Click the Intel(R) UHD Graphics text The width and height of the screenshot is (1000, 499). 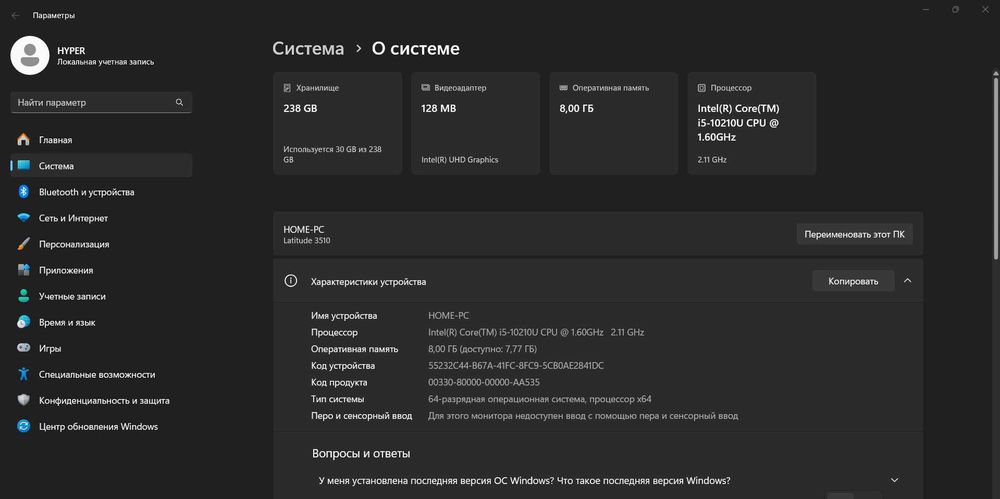click(460, 160)
